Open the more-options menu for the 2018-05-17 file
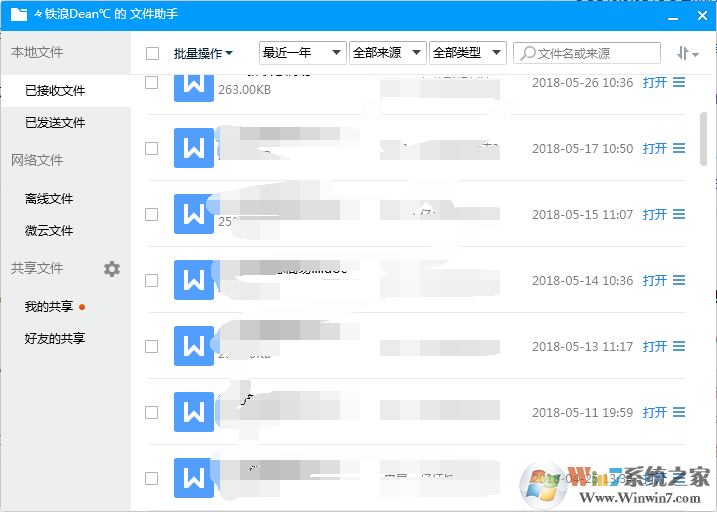Viewport: 717px width, 512px height. click(x=679, y=148)
